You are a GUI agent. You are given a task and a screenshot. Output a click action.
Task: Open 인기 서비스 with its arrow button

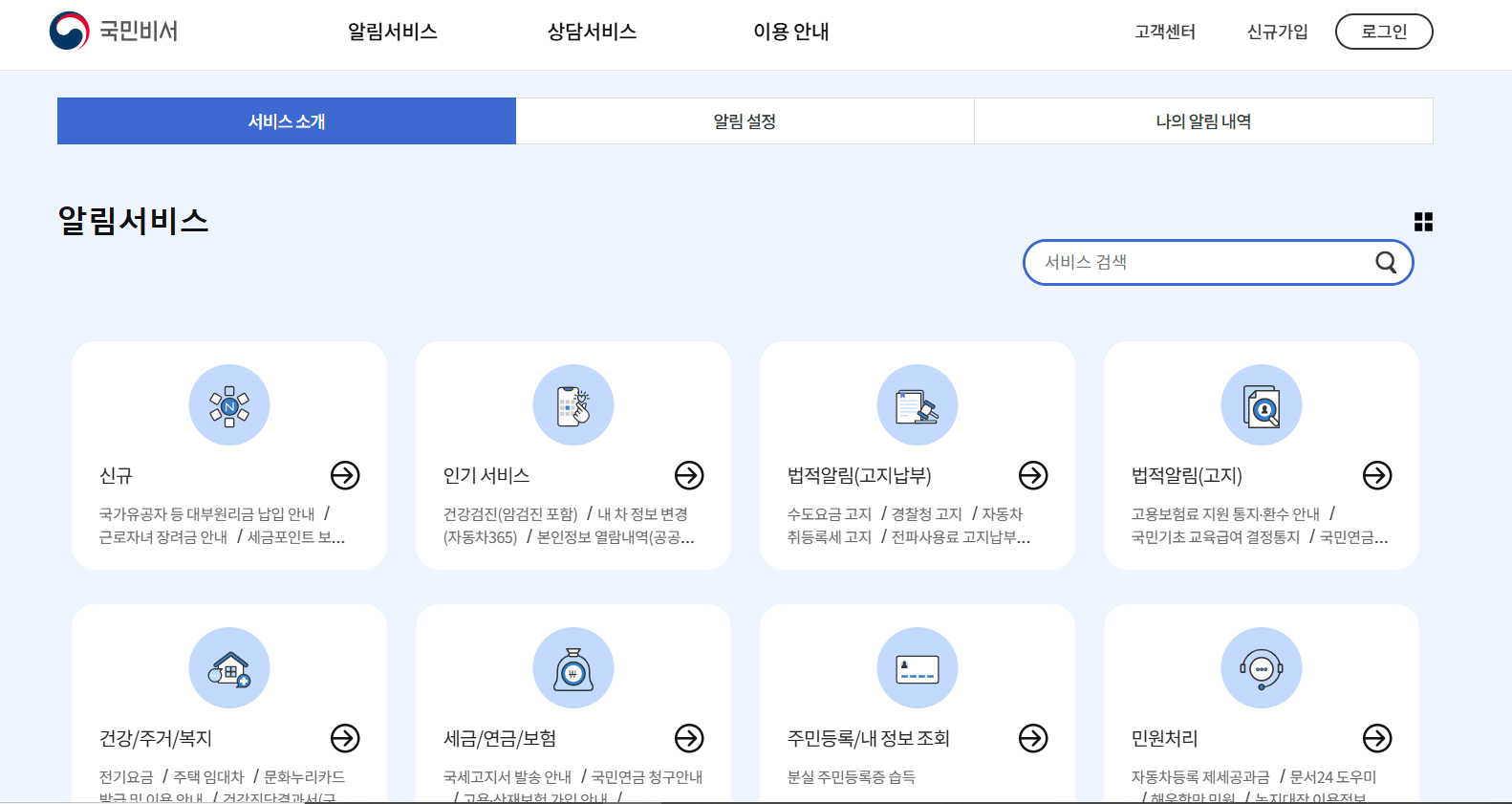point(689,475)
